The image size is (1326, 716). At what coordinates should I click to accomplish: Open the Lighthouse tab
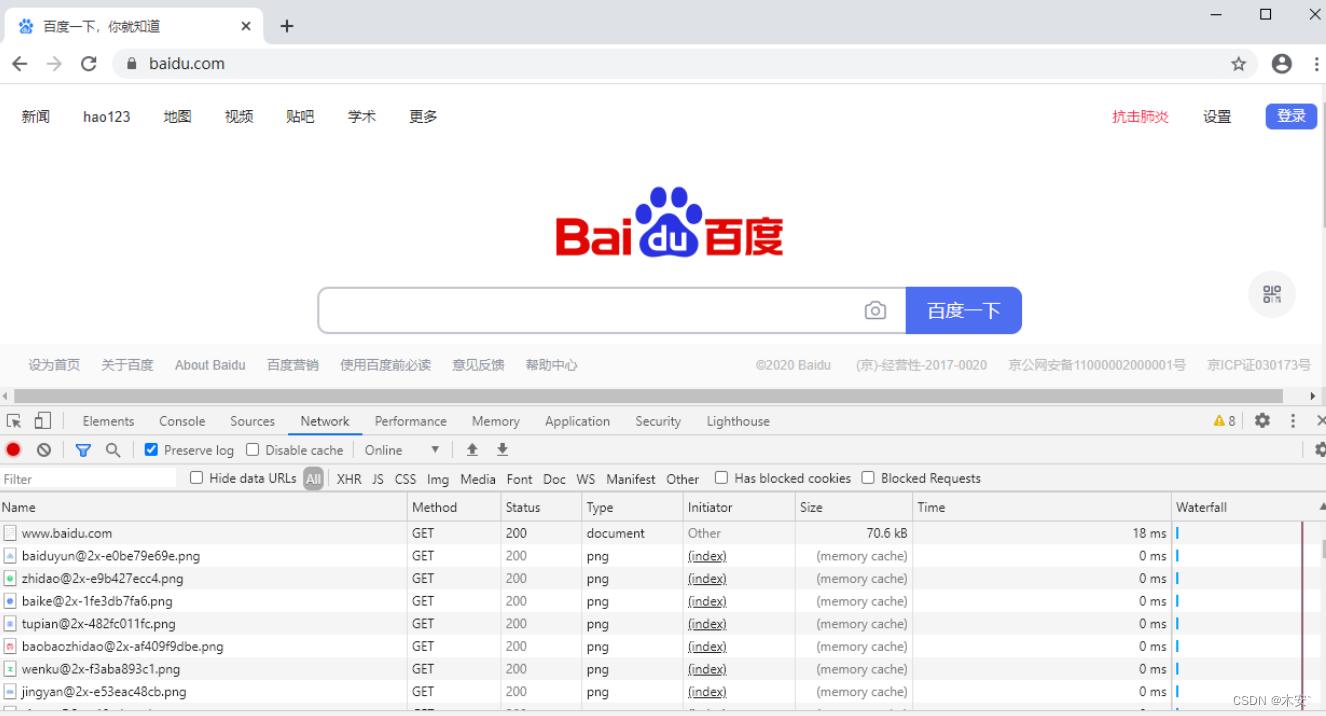pyautogui.click(x=738, y=421)
